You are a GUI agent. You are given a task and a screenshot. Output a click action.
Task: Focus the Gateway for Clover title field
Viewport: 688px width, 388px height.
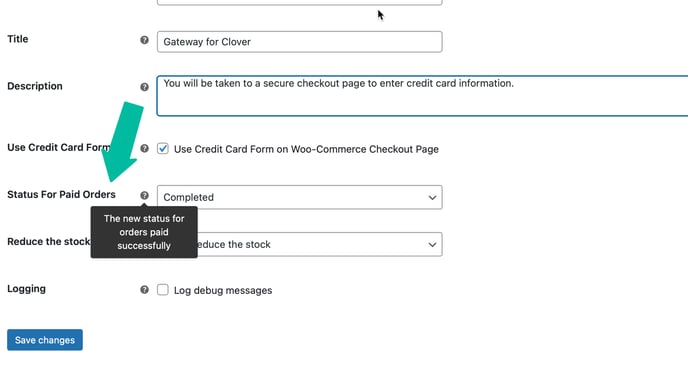pos(300,42)
